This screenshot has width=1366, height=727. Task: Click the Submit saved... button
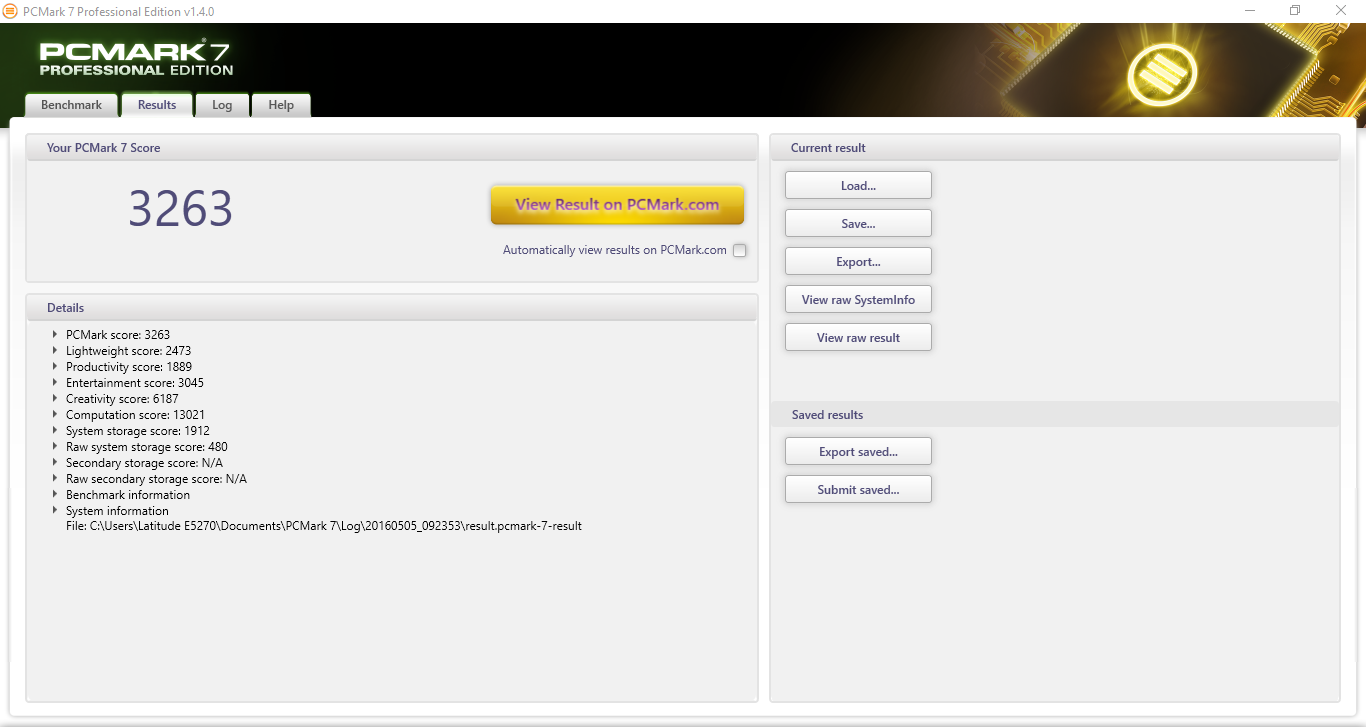click(x=858, y=489)
